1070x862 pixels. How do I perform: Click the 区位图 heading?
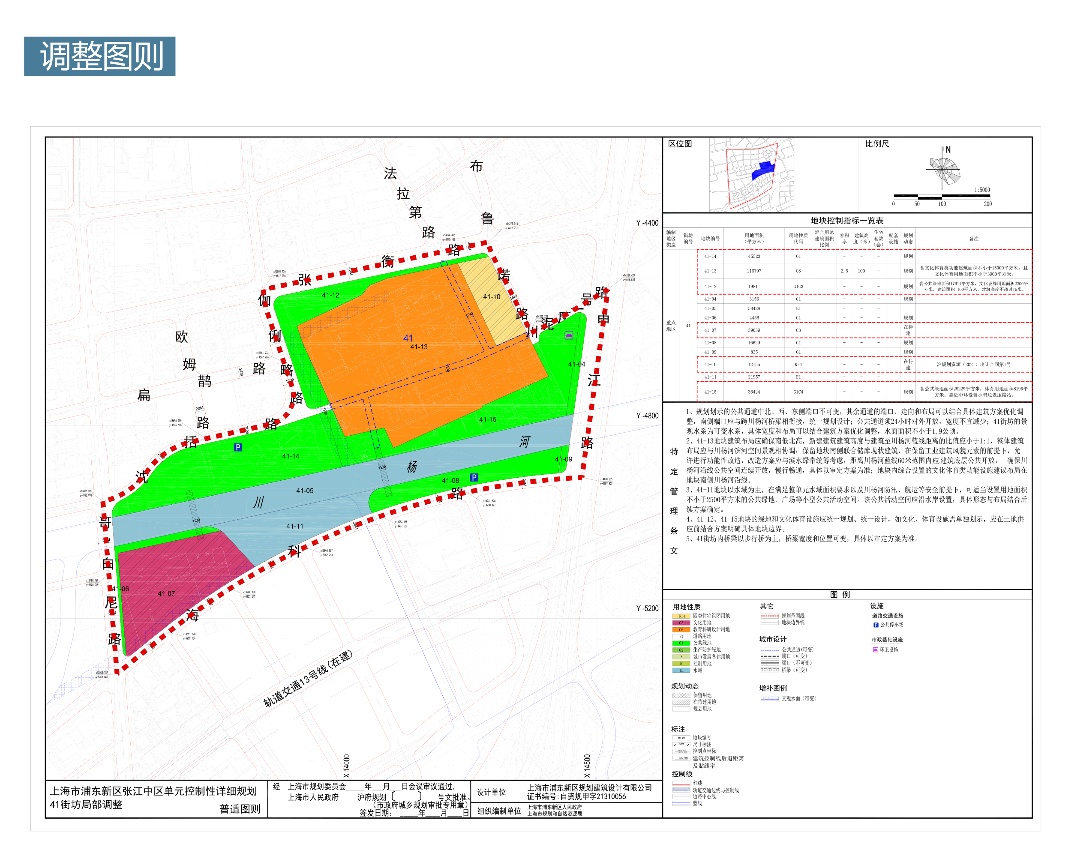click(680, 143)
